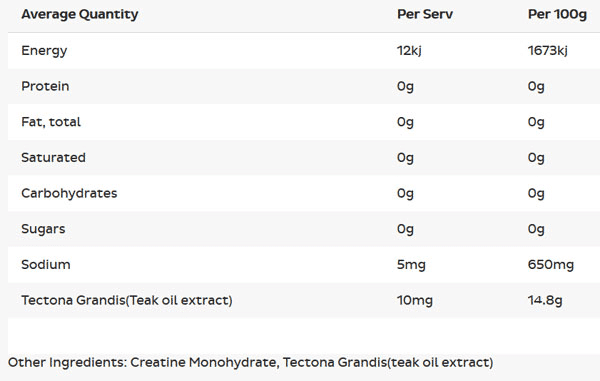
Task: Click the Protein 0g per serving value
Action: (x=405, y=86)
